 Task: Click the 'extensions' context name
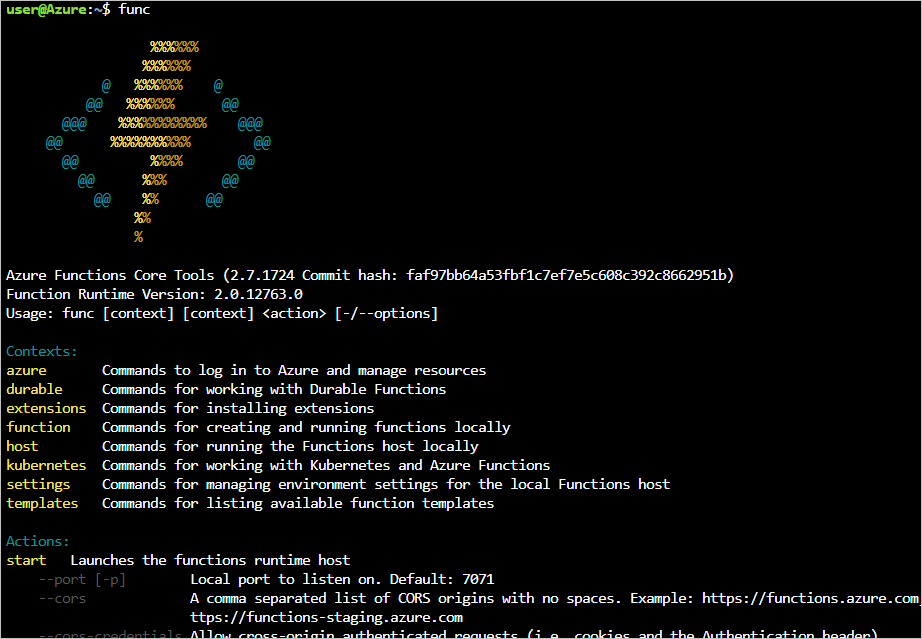[x=46, y=408]
